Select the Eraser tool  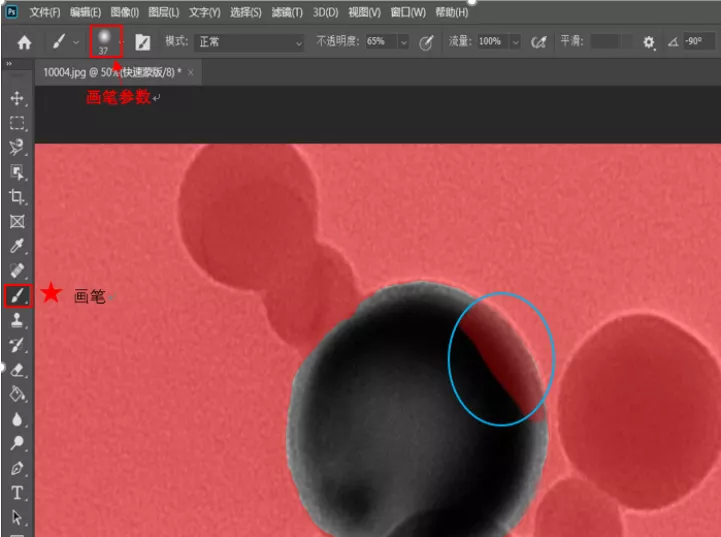click(17, 370)
